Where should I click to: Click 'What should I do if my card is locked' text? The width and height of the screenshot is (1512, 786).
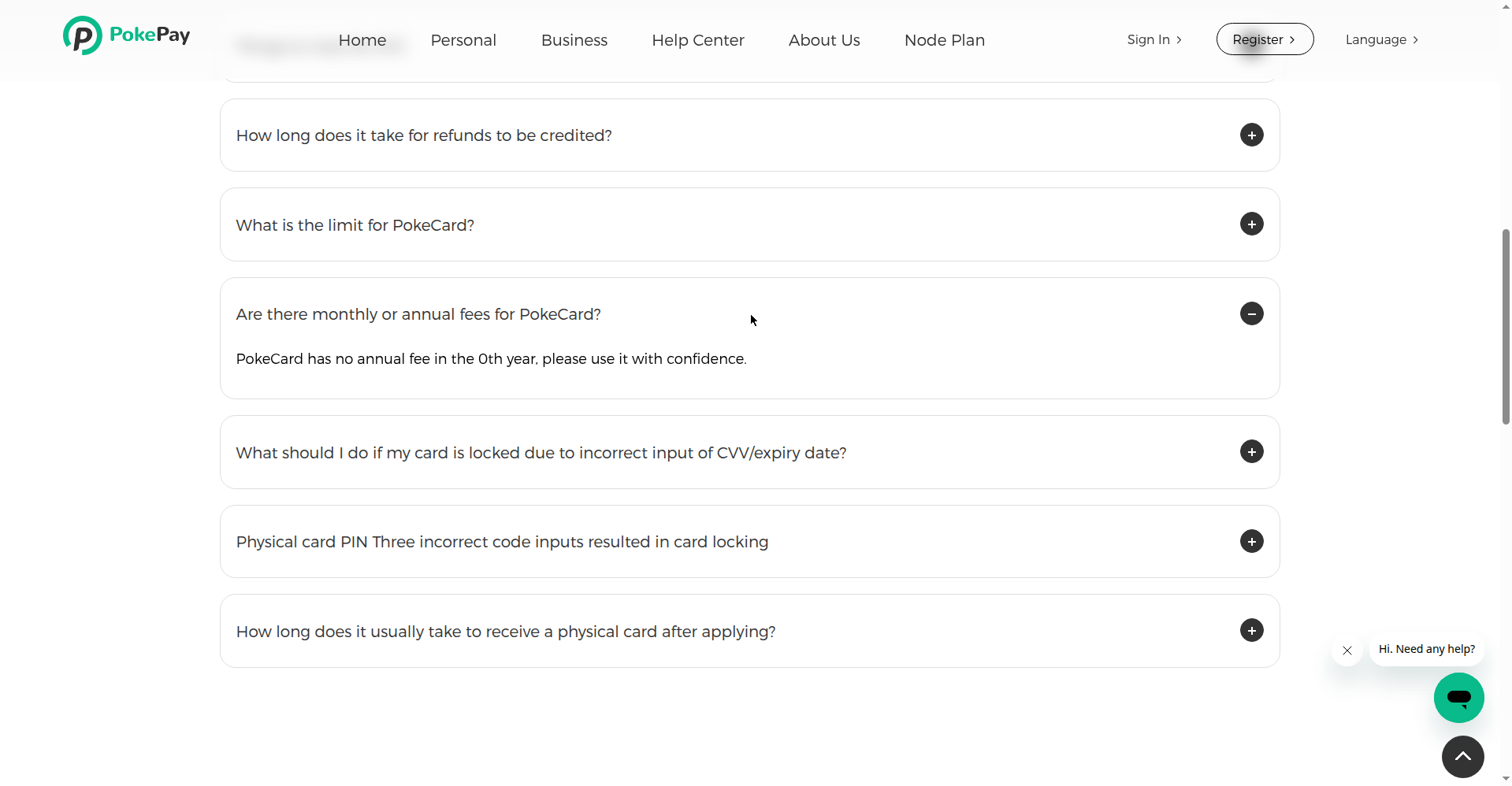(541, 453)
